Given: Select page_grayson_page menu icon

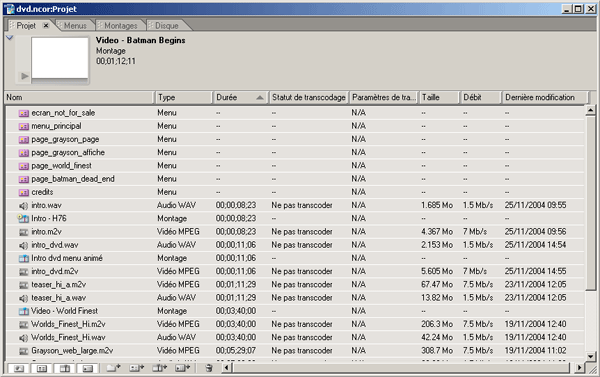Looking at the screenshot, I should tap(24, 140).
